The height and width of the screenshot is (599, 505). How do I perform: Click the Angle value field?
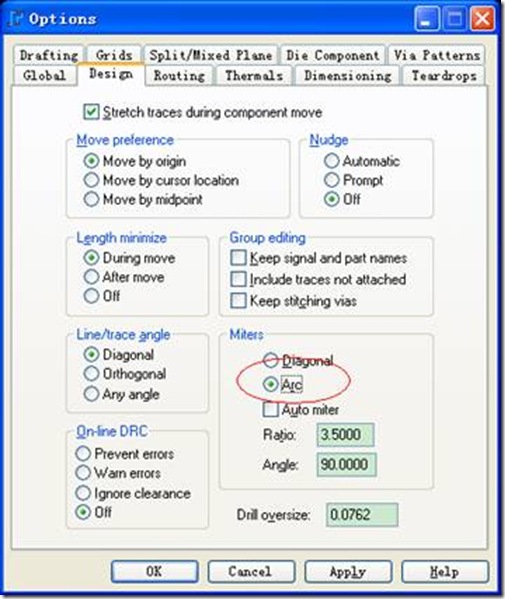(346, 465)
